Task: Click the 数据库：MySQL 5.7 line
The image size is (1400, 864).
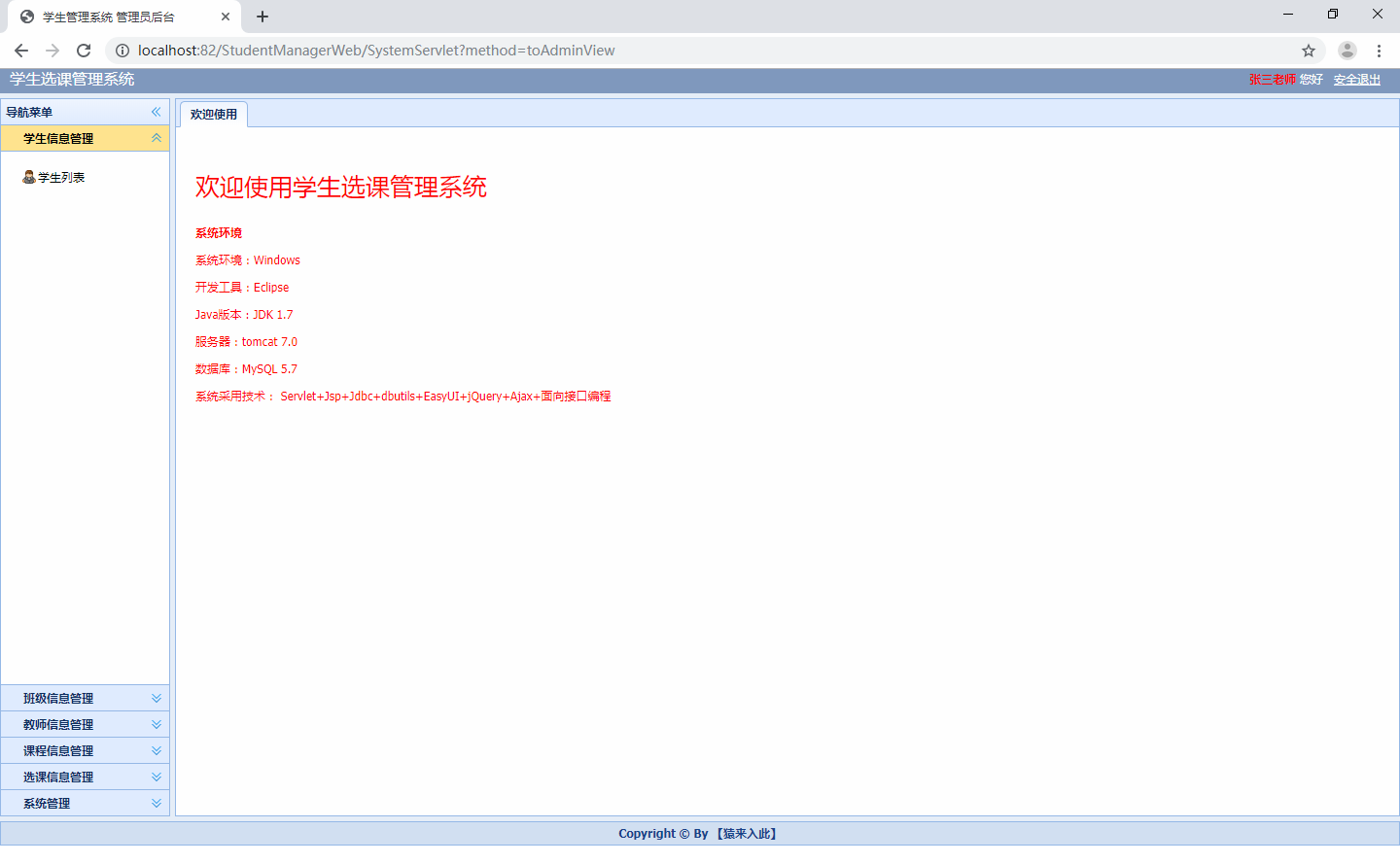Action: point(247,369)
